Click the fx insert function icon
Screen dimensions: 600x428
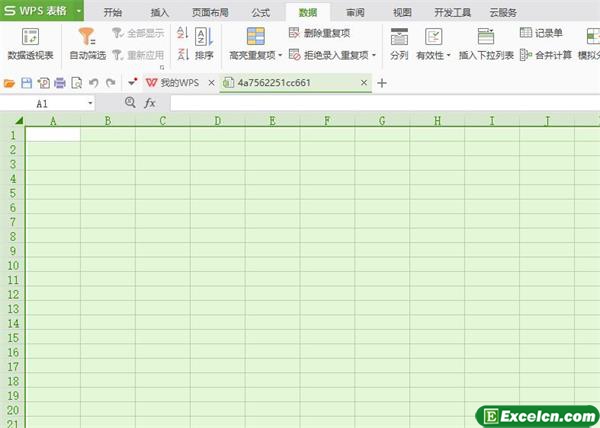coord(150,103)
